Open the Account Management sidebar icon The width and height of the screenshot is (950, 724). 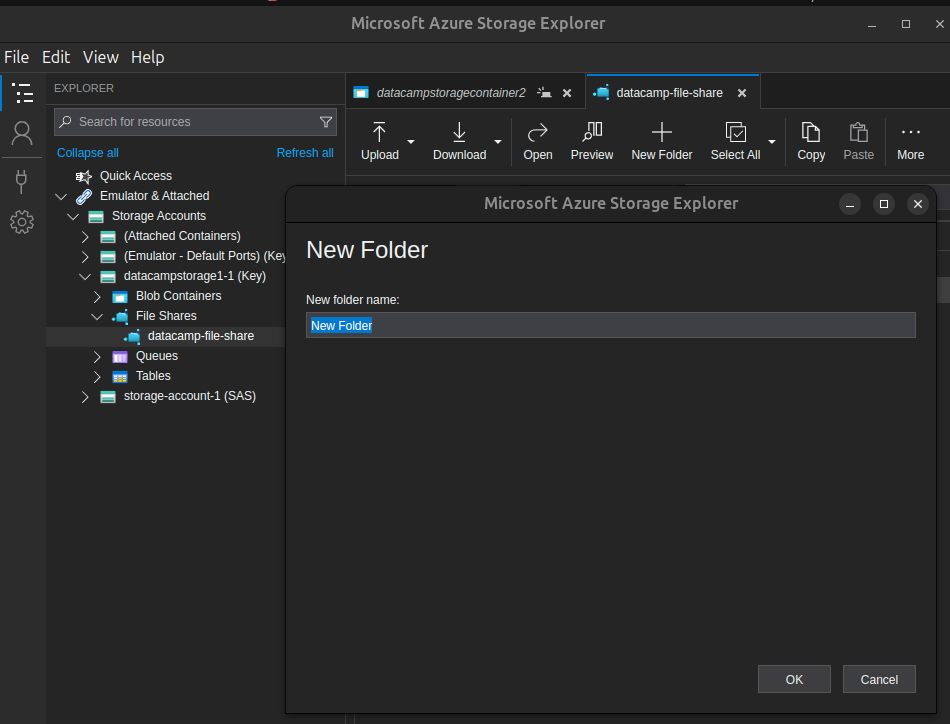click(22, 133)
